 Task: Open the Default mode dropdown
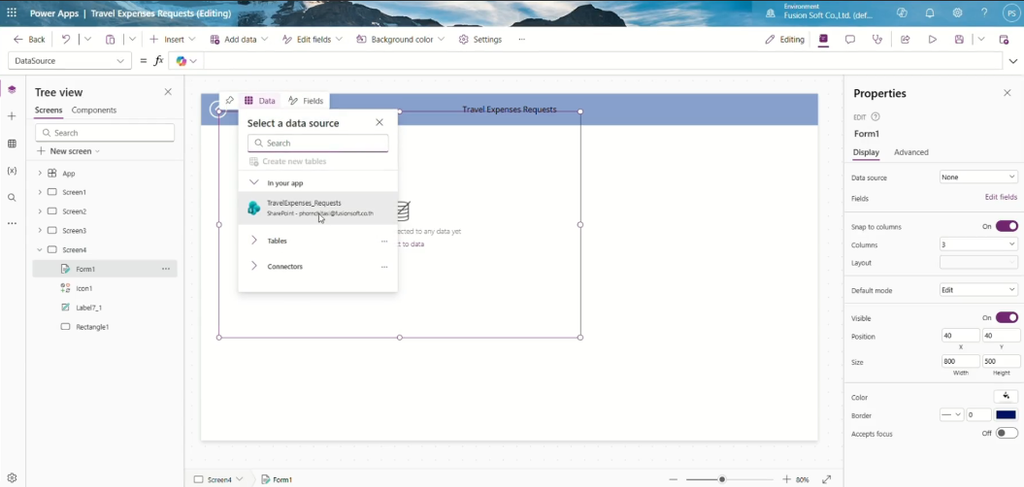[978, 290]
